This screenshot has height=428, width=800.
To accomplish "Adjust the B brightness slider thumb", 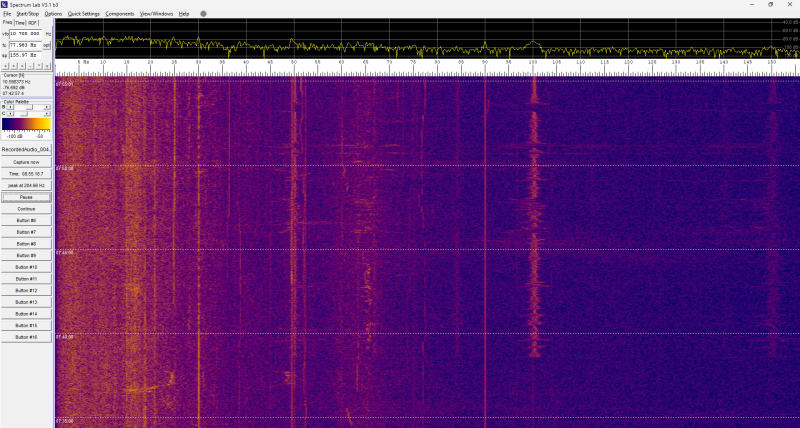I will [x=29, y=107].
